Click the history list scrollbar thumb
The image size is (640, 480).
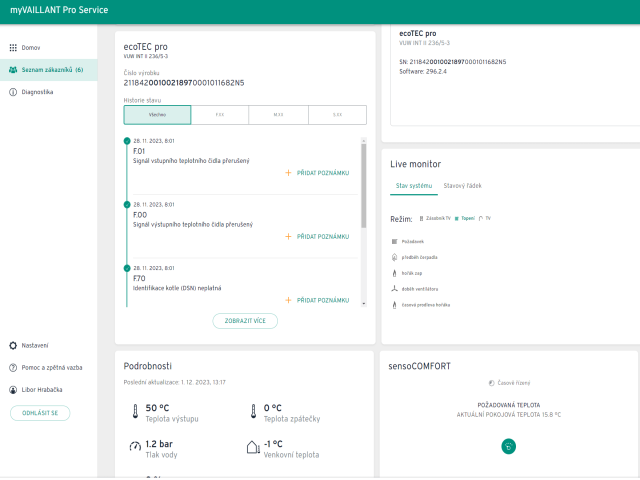pyautogui.click(x=364, y=186)
